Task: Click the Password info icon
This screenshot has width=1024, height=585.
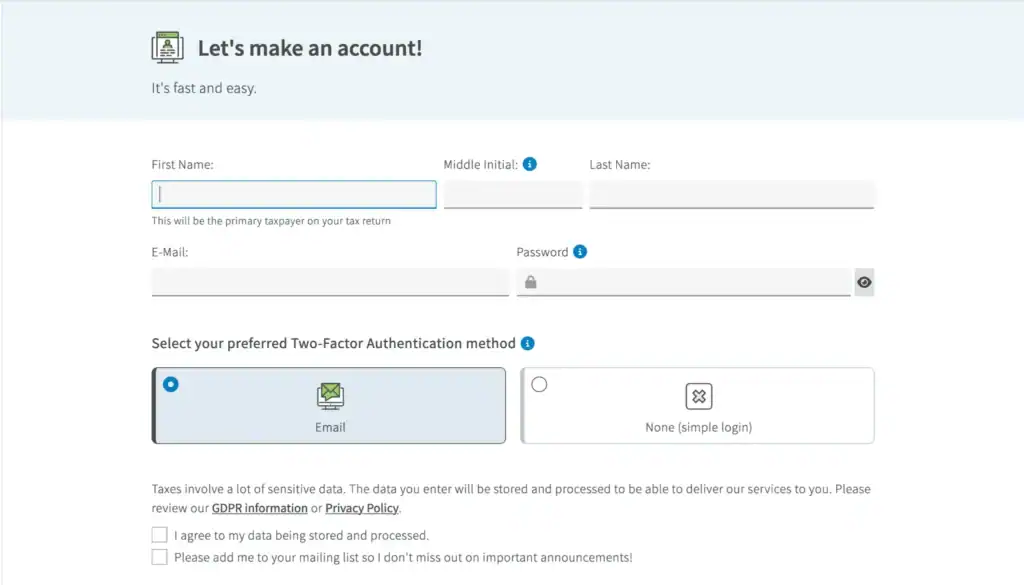Action: pos(580,252)
